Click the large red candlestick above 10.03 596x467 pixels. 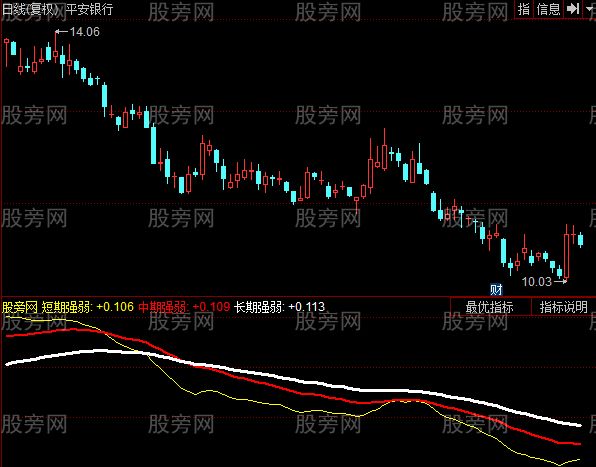[566, 256]
